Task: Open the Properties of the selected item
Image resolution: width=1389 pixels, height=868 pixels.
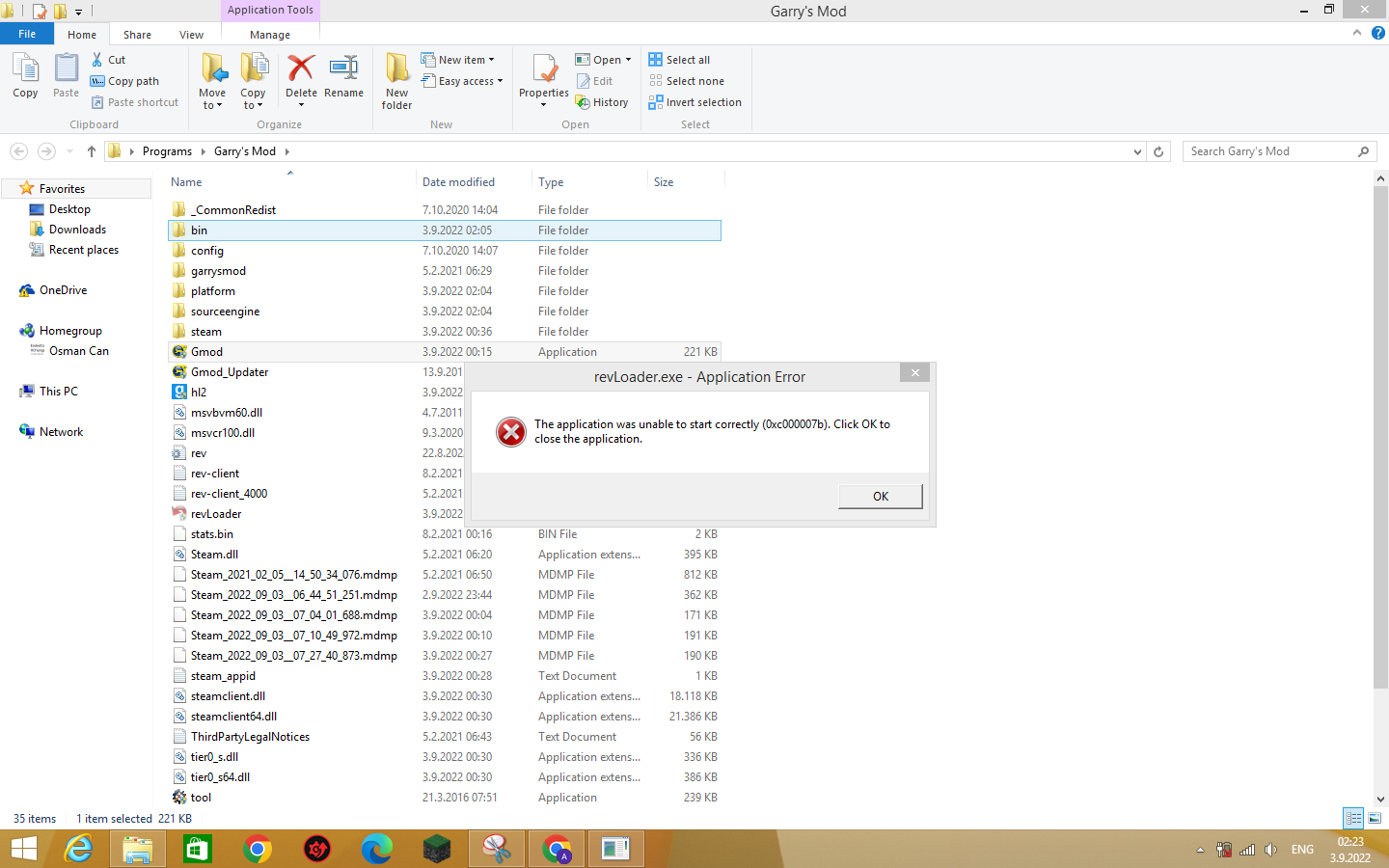Action: coord(544,79)
